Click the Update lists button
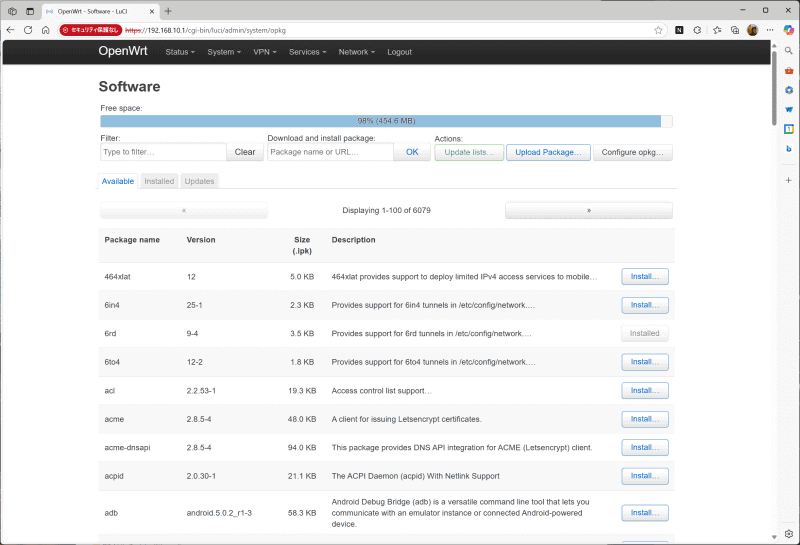 [x=469, y=152]
